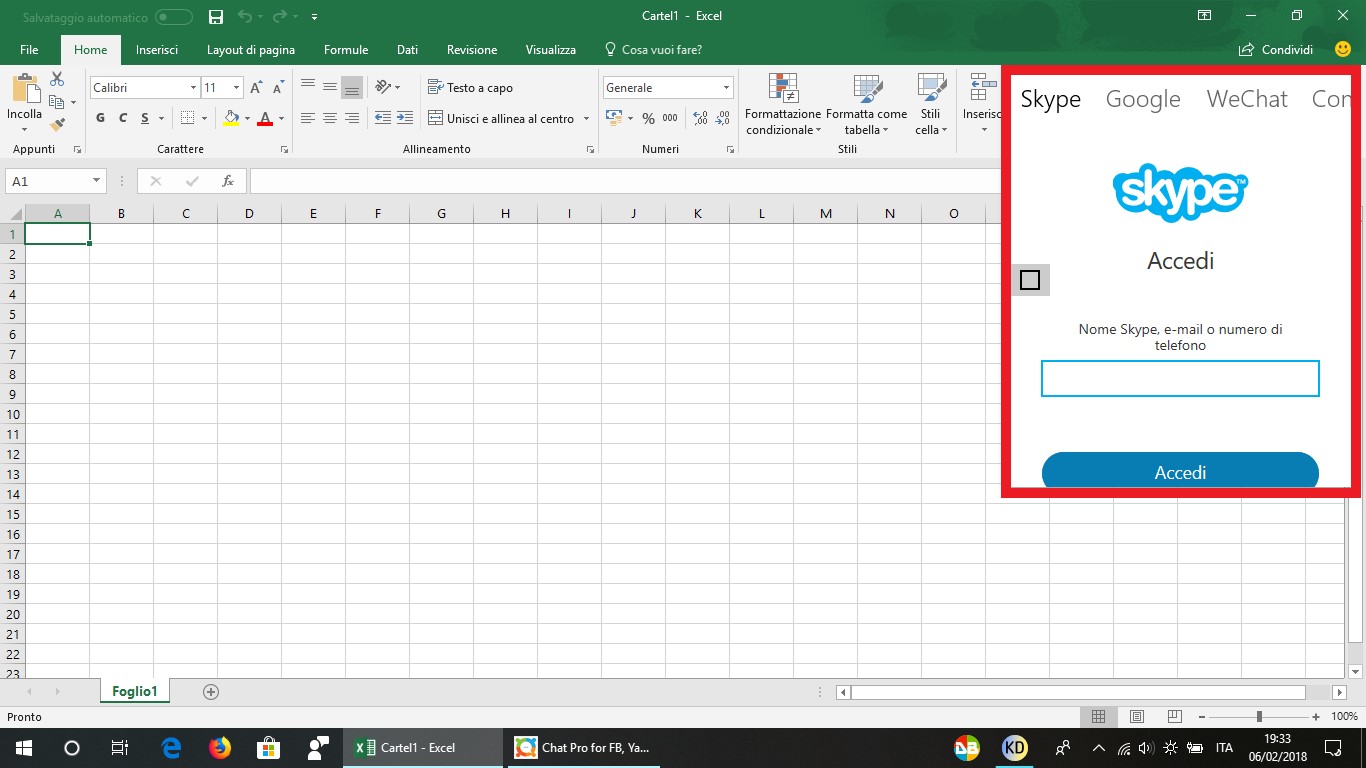Expand Allineamento dialog launcher
Screen dimensions: 1366x768
pyautogui.click(x=590, y=150)
